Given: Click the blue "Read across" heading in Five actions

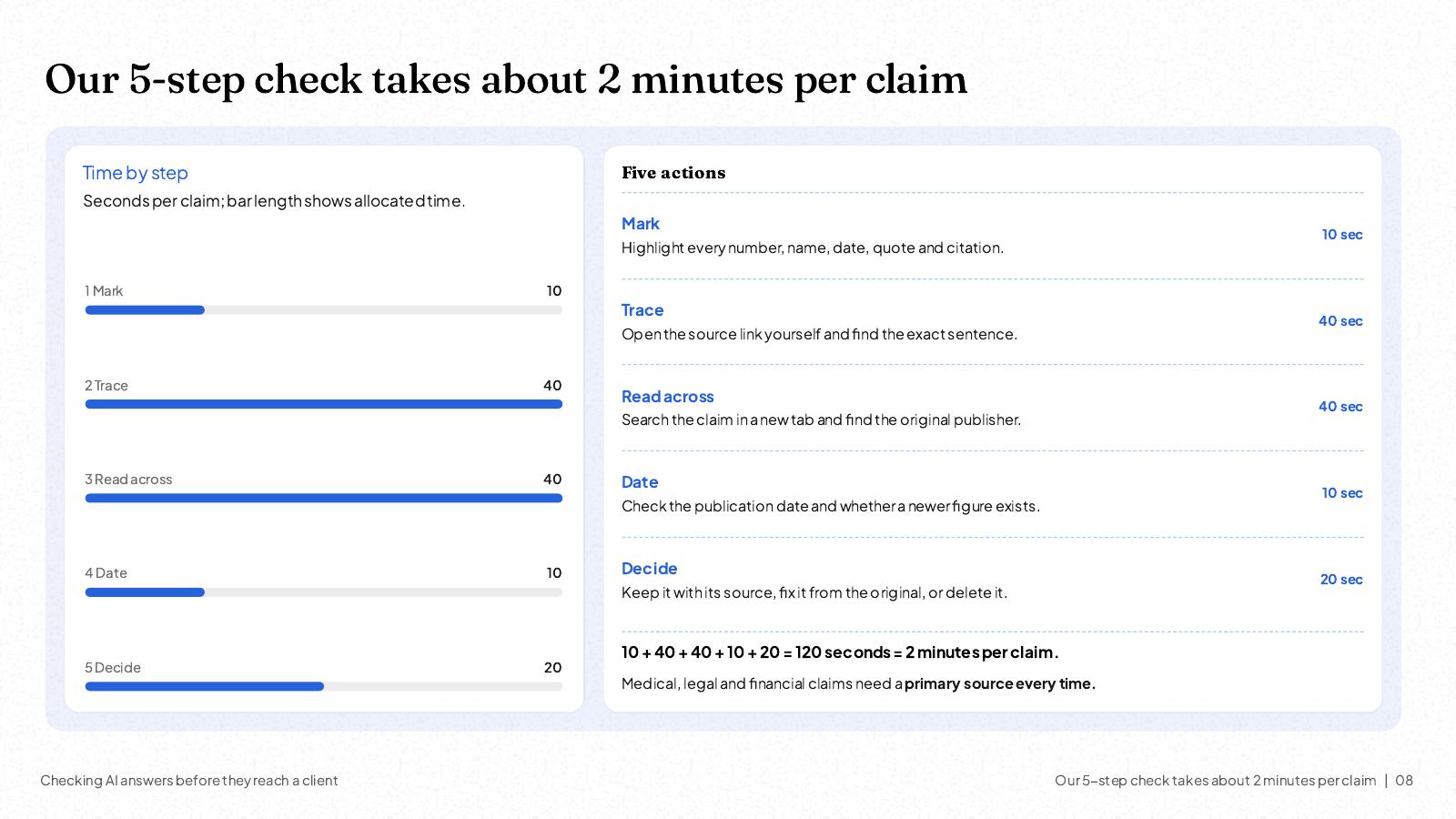Looking at the screenshot, I should [668, 397].
